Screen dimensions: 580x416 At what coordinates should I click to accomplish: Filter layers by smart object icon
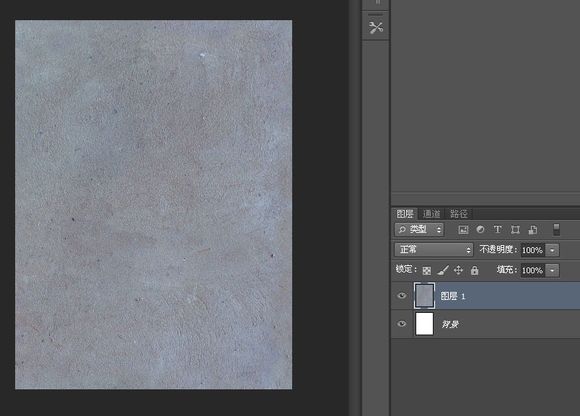point(533,230)
